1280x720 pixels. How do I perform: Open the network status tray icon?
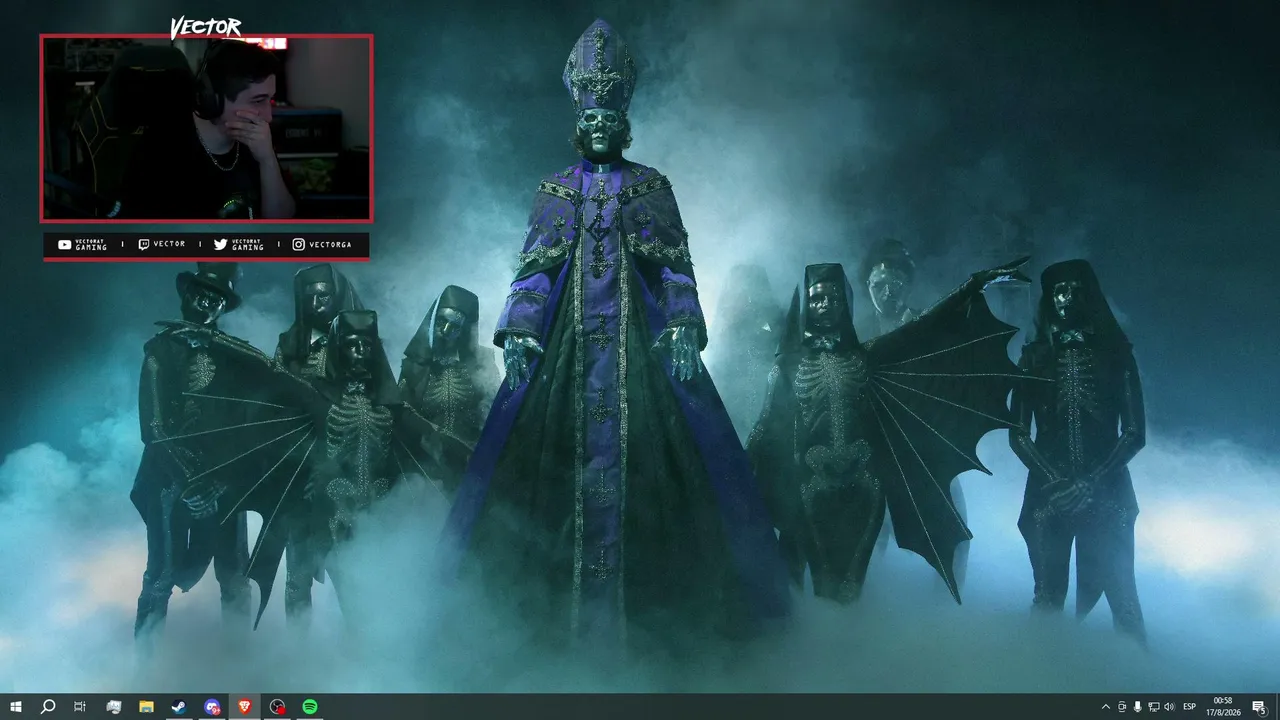[1153, 707]
